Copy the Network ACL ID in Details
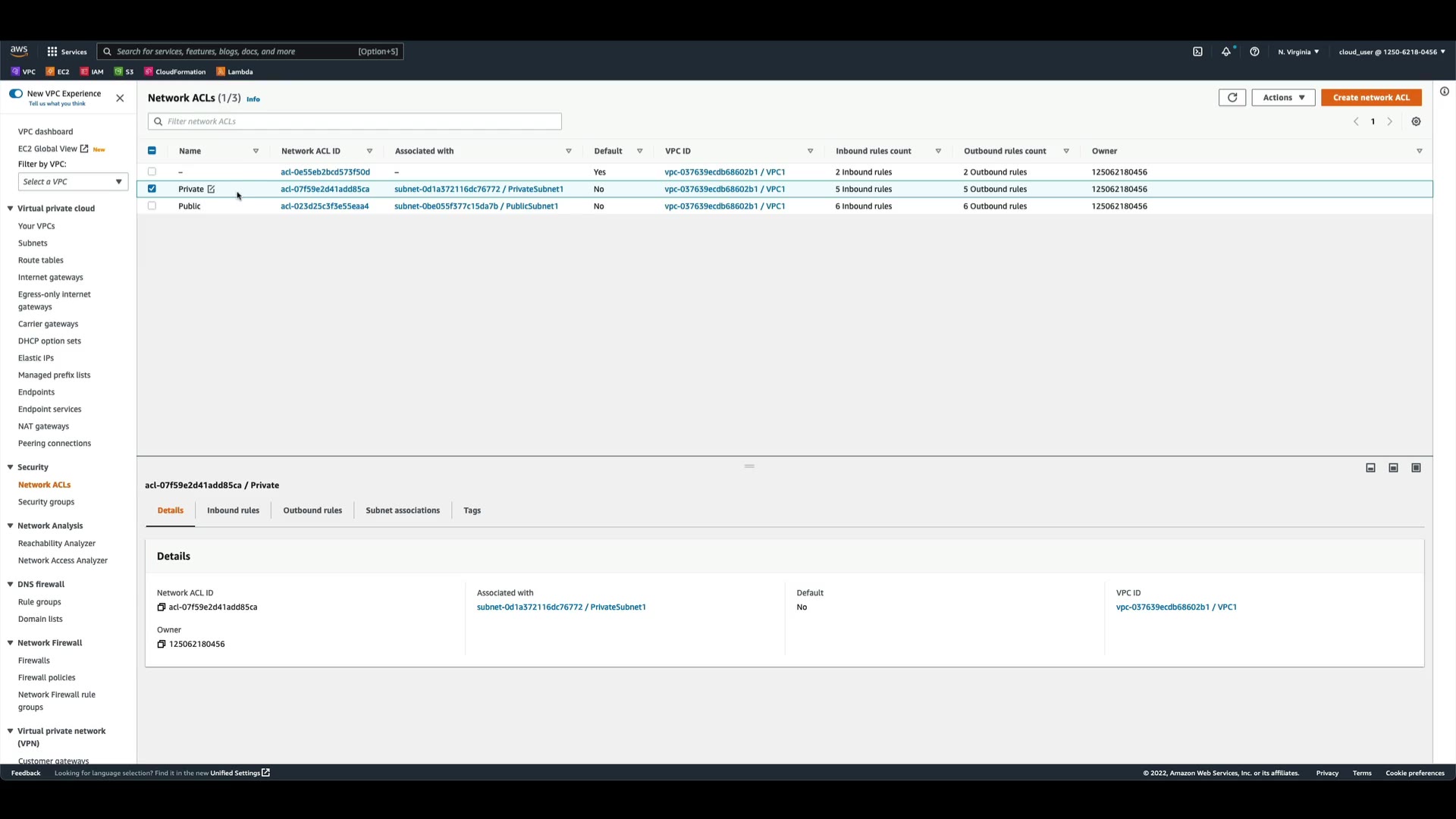 coord(161,607)
